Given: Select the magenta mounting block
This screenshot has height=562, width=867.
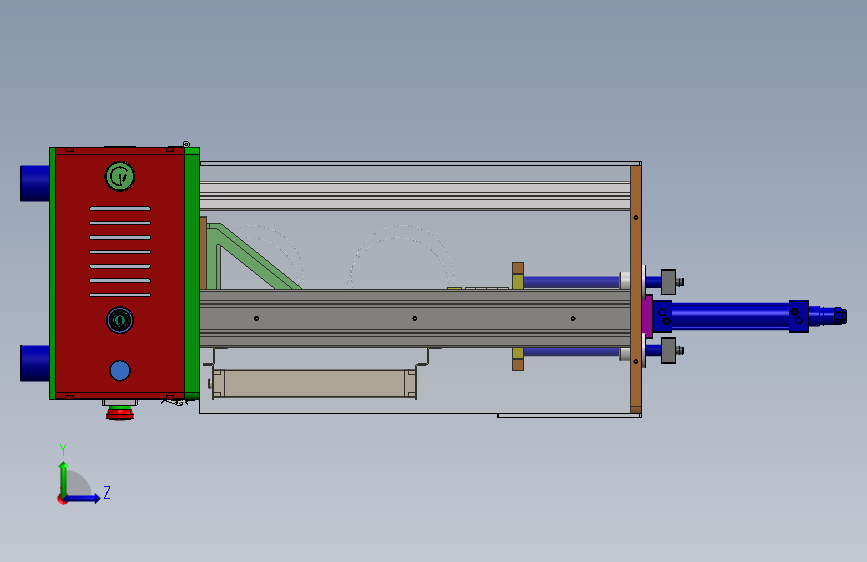Looking at the screenshot, I should coord(649,316).
